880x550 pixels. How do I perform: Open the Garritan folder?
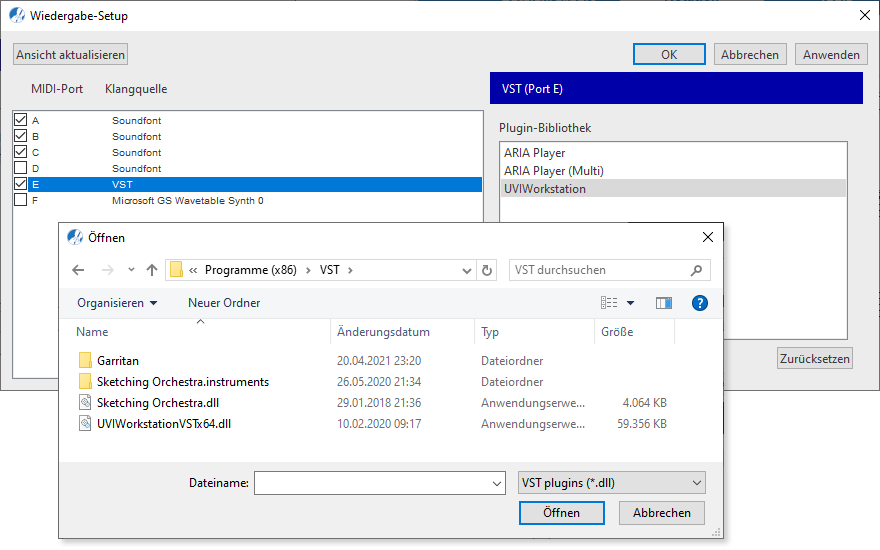click(118, 361)
